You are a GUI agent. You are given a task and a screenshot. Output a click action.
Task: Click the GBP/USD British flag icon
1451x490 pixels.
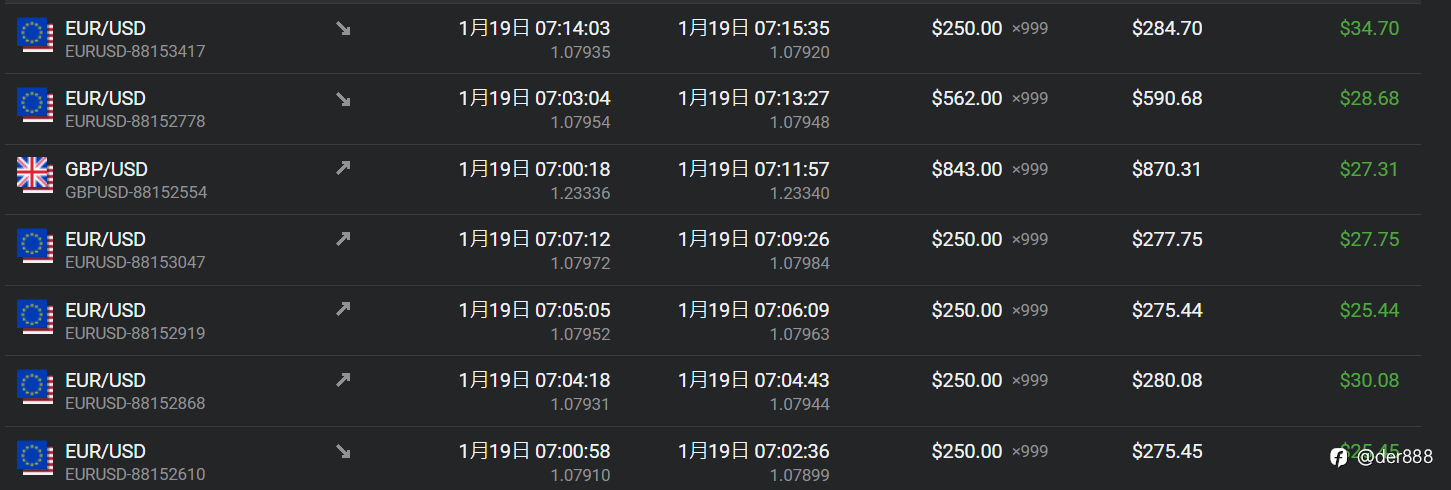[x=35, y=176]
